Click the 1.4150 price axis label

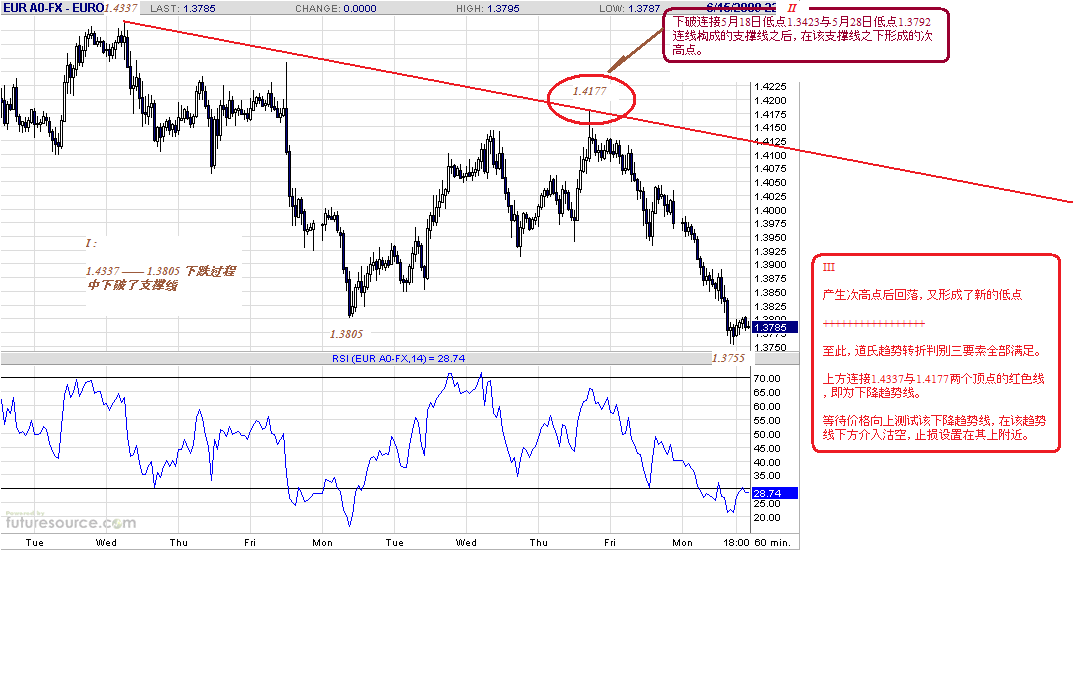[x=770, y=128]
